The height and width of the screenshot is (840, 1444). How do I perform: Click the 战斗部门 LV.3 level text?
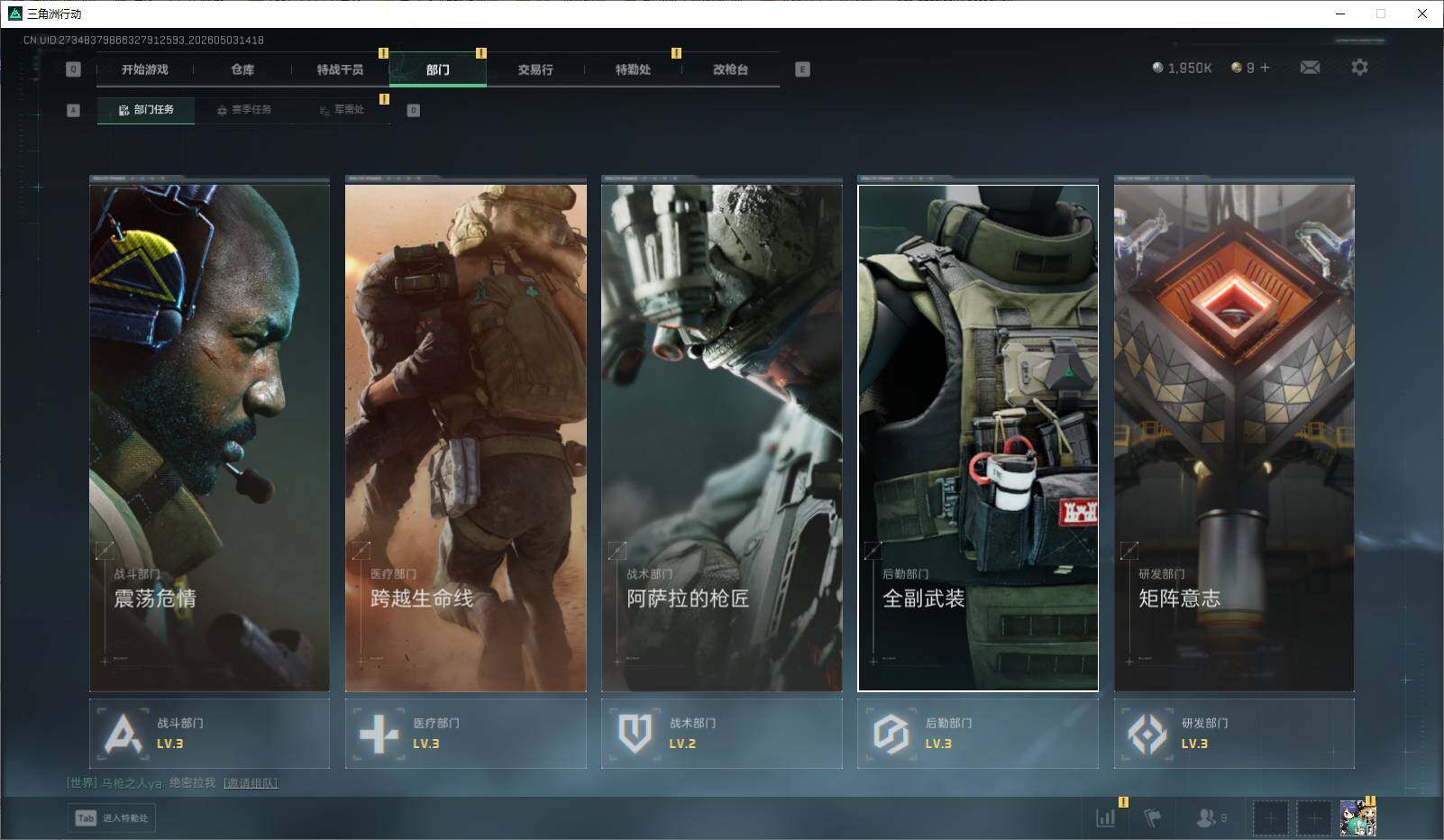(169, 744)
